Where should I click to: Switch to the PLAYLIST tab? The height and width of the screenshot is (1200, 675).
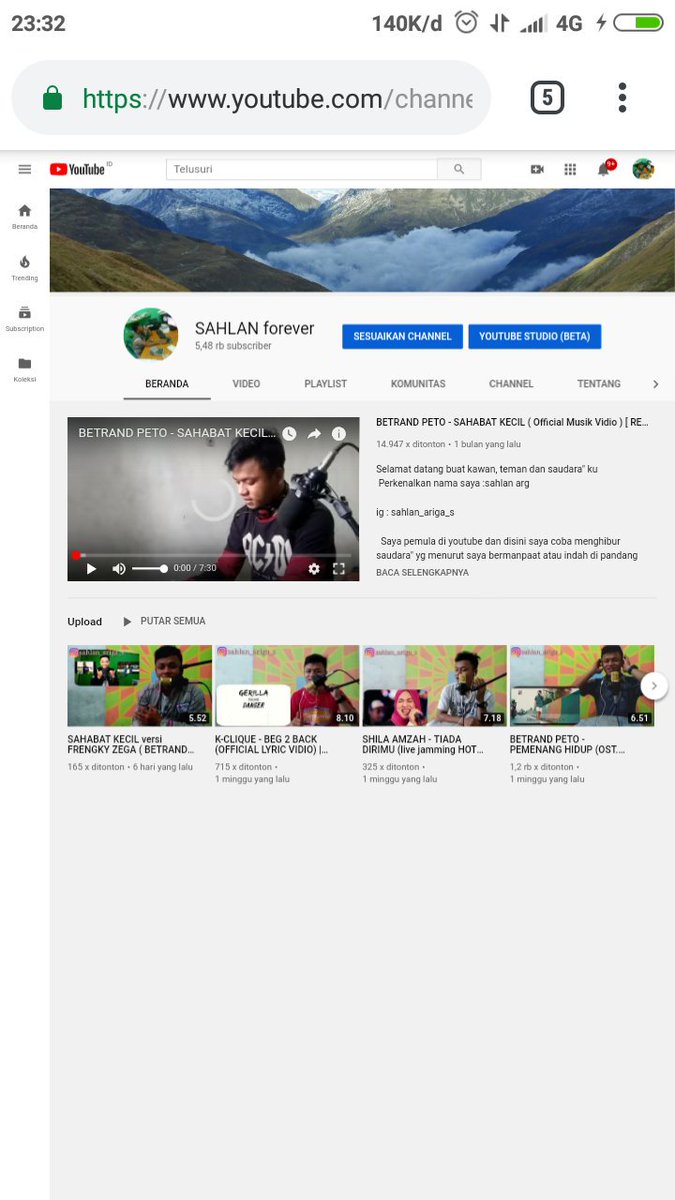[326, 384]
